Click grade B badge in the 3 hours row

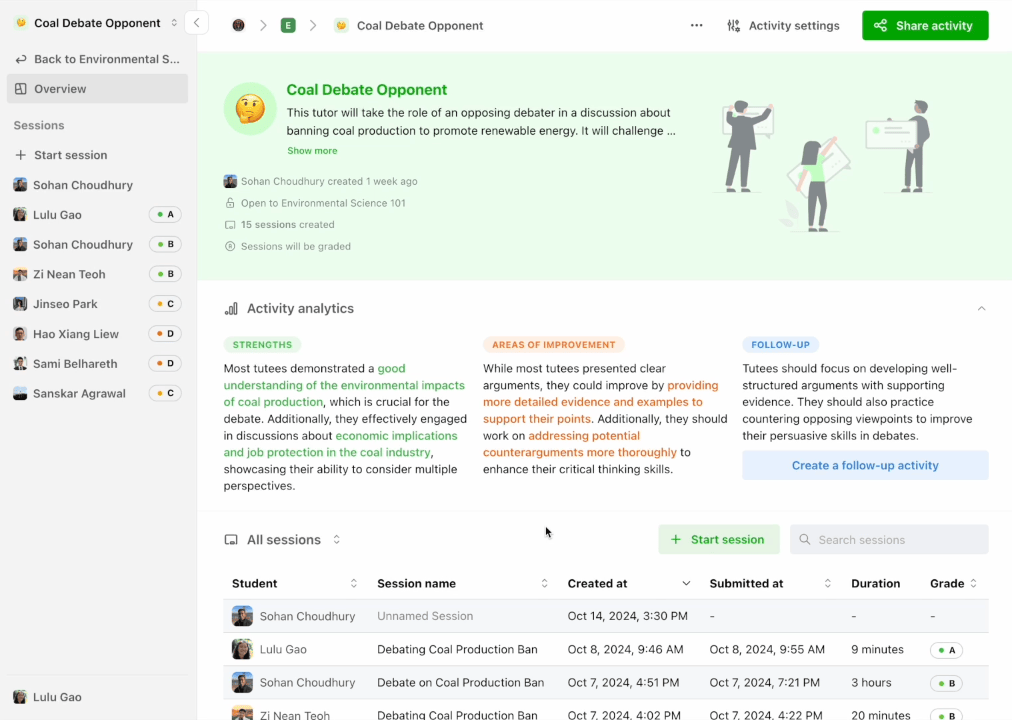[x=946, y=683]
